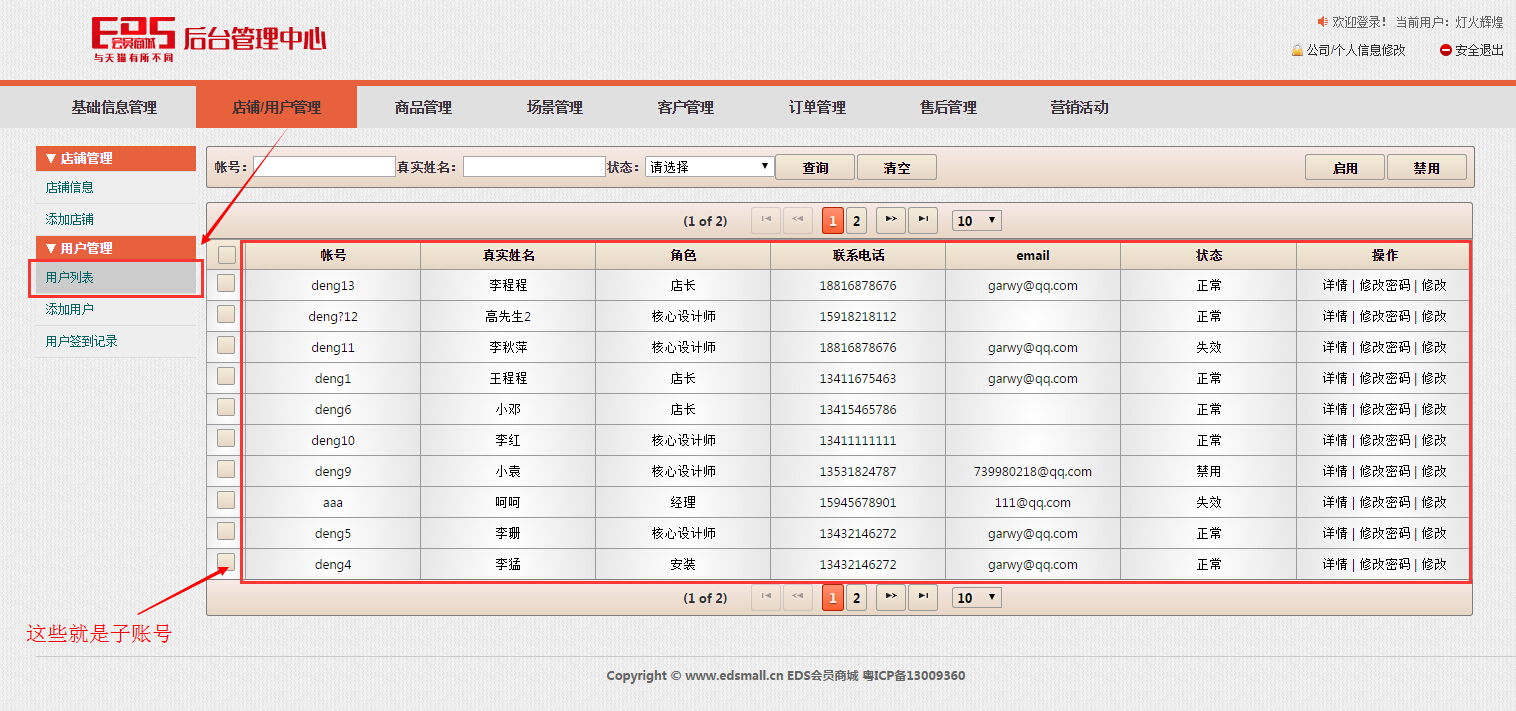The height and width of the screenshot is (711, 1516).
Task: Click last page arrow in top pagination
Action: click(x=923, y=220)
